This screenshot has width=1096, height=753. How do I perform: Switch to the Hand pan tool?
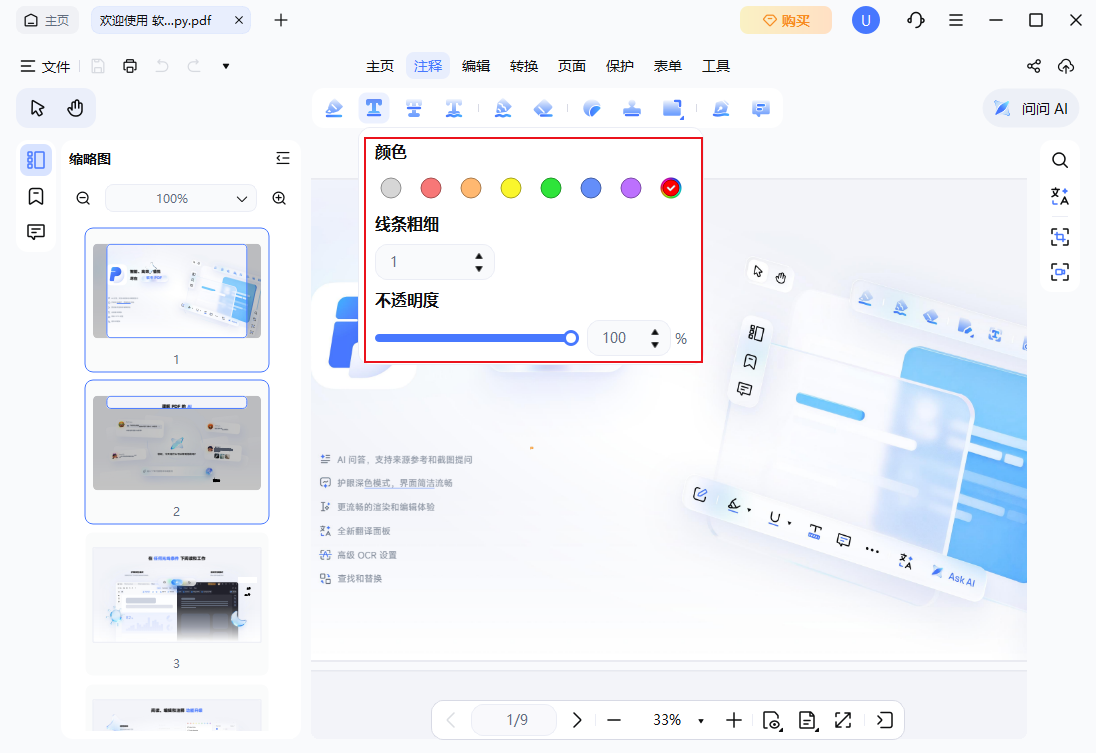[75, 108]
